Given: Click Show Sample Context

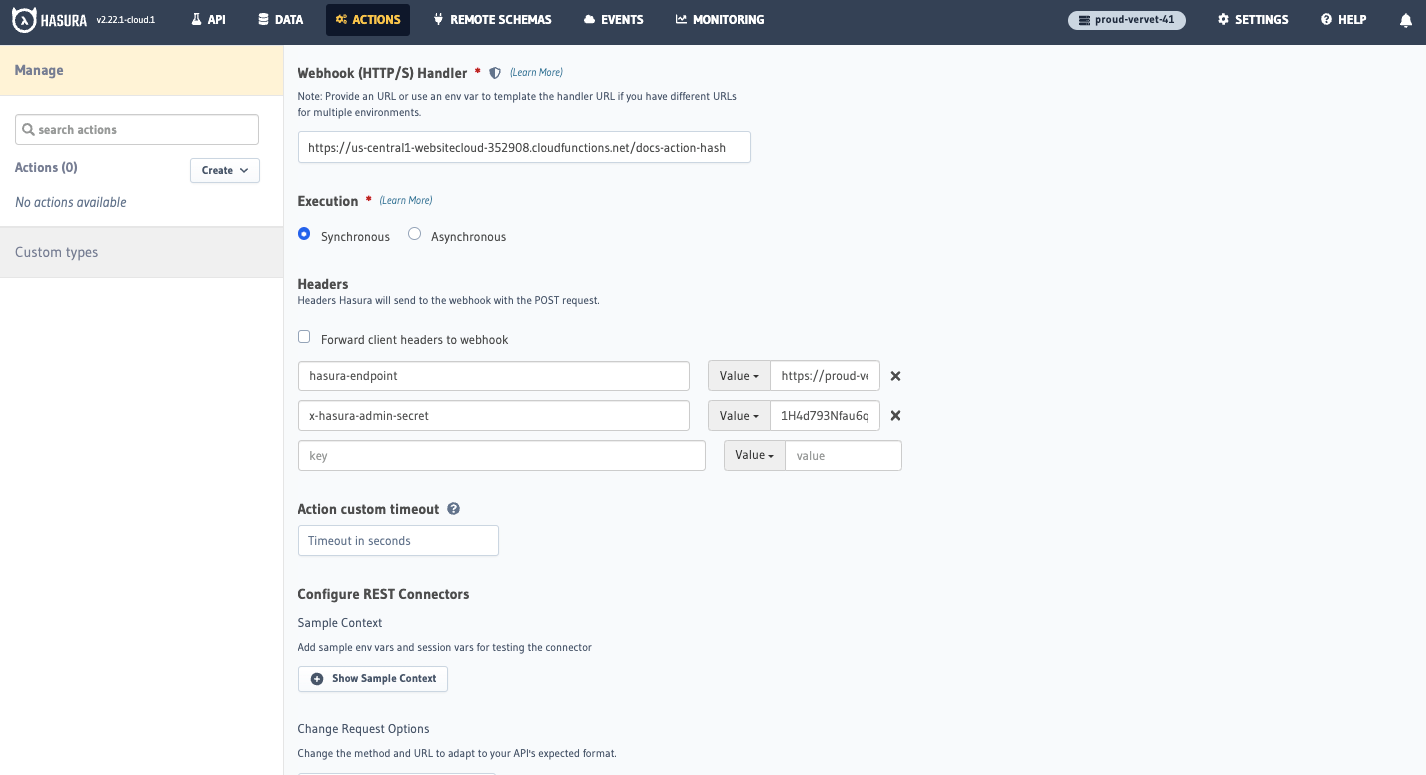Looking at the screenshot, I should (372, 678).
